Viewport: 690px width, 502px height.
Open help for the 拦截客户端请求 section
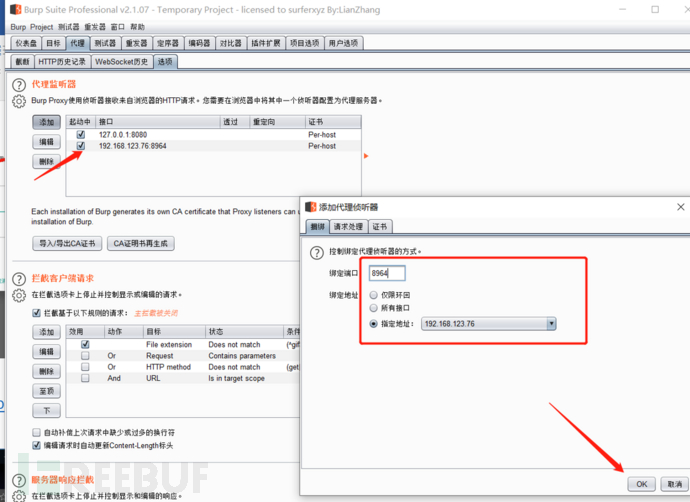pyautogui.click(x=19, y=279)
